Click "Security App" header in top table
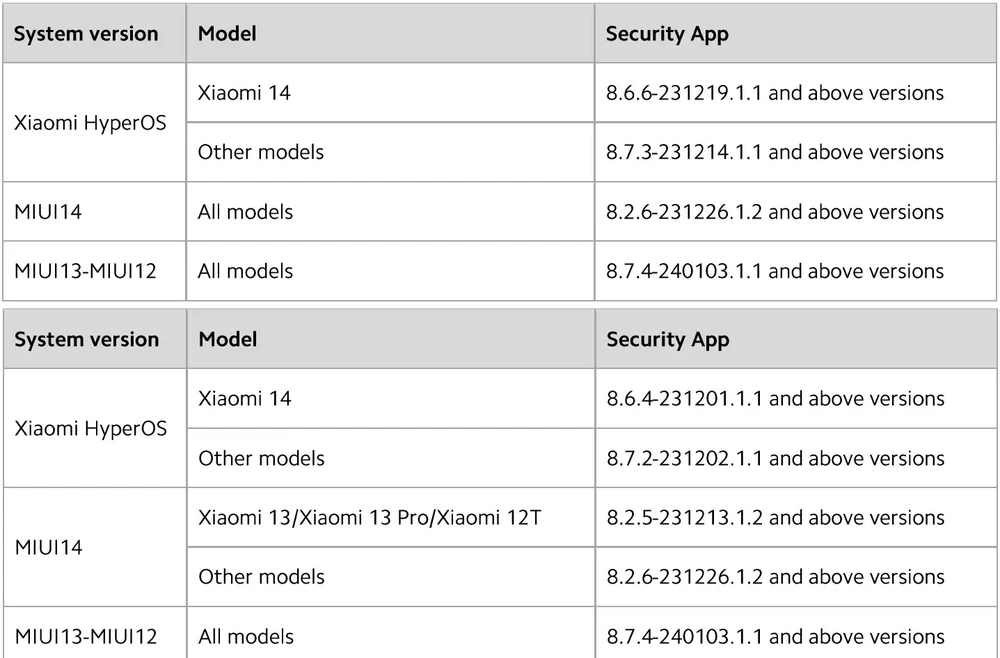 point(667,34)
